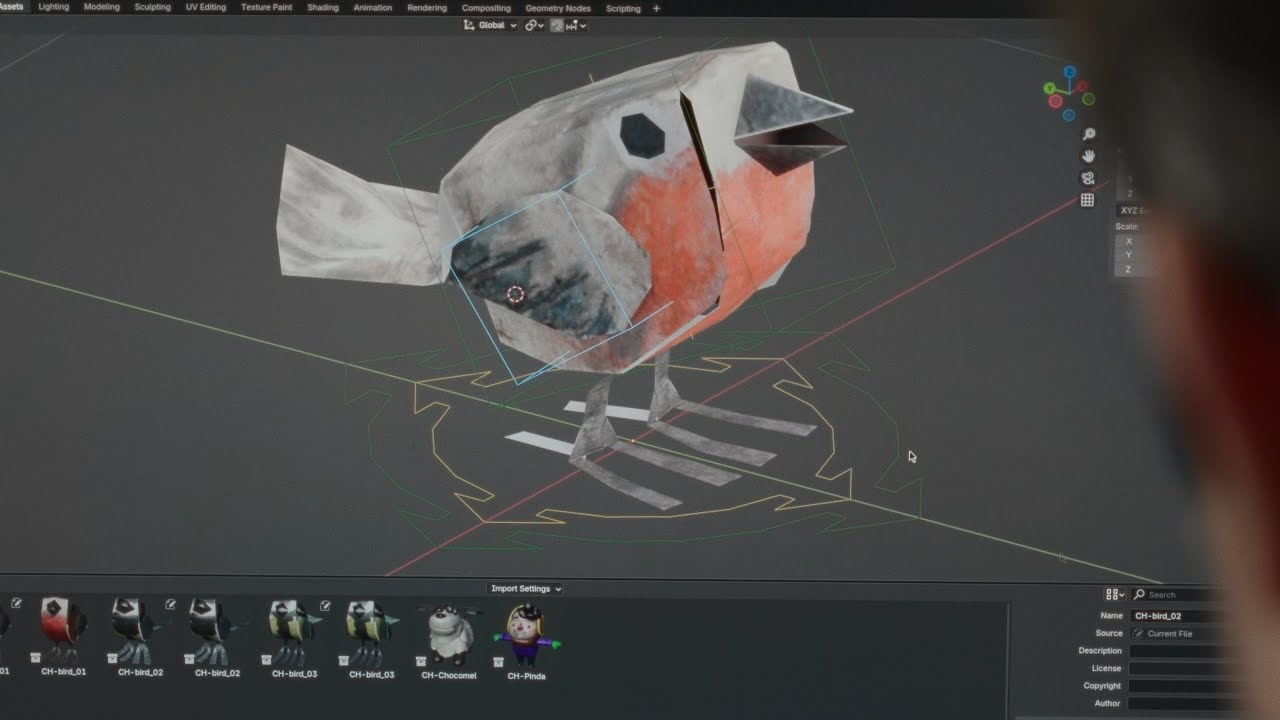Open the snapping options dropdown
This screenshot has width=1280, height=720.
[x=576, y=25]
